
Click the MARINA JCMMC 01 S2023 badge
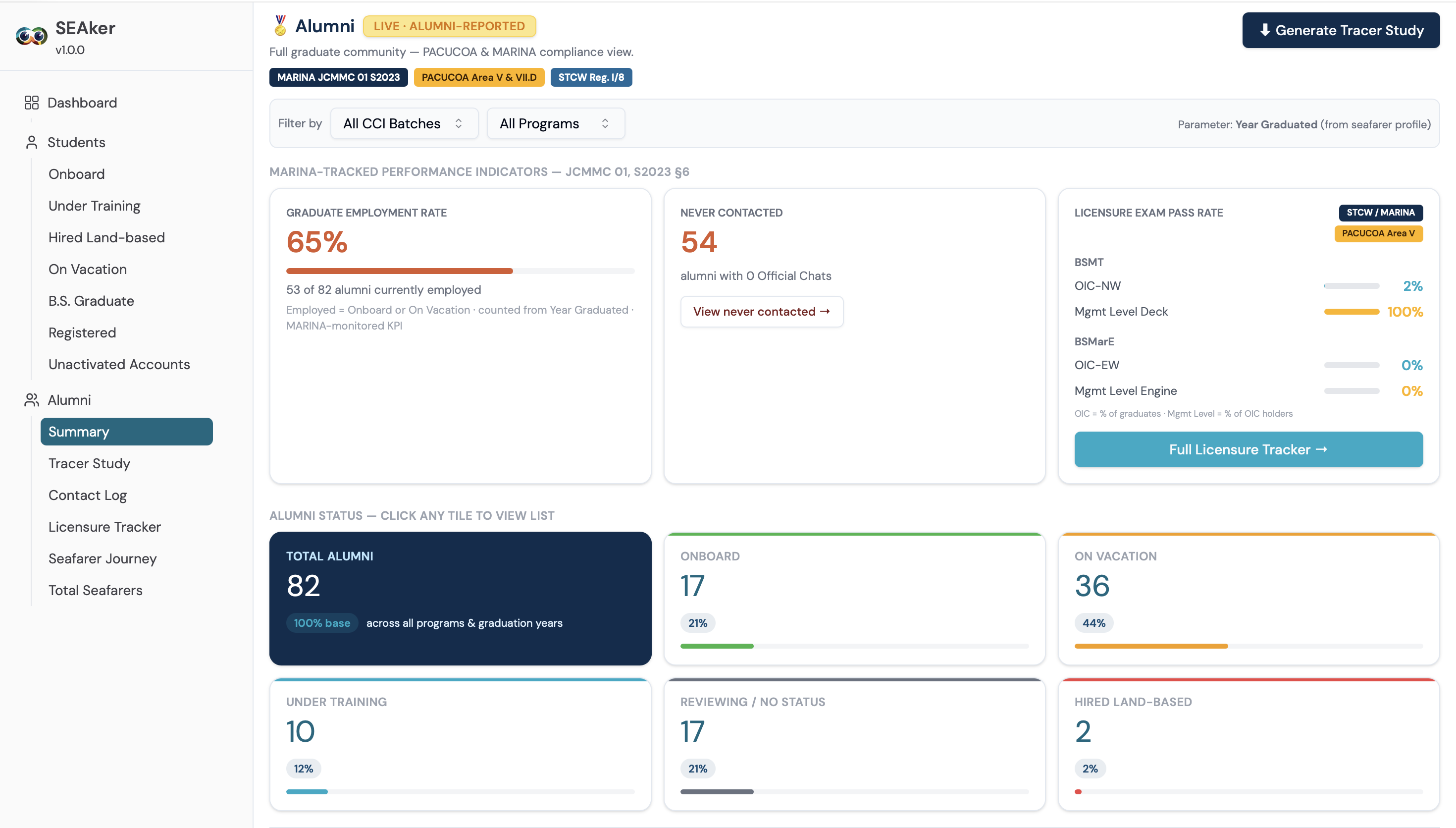tap(338, 77)
